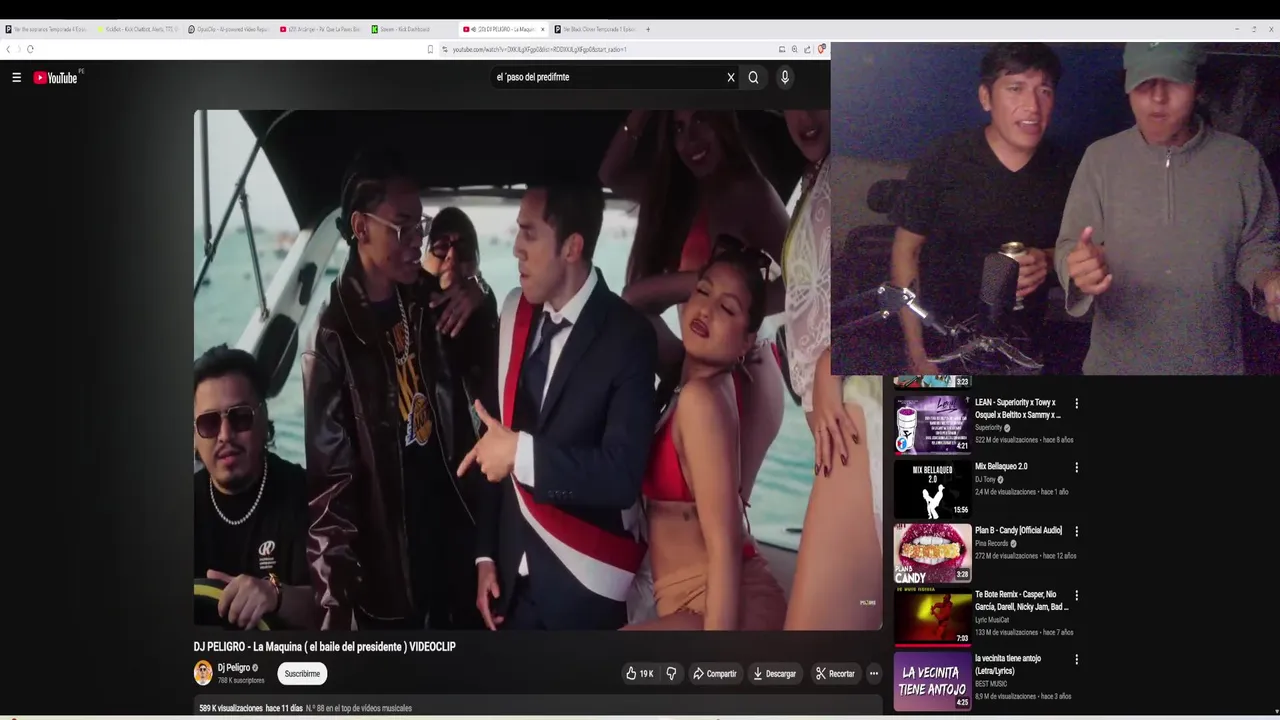
Task: Like the video with the thumbs up
Action: tap(639, 674)
